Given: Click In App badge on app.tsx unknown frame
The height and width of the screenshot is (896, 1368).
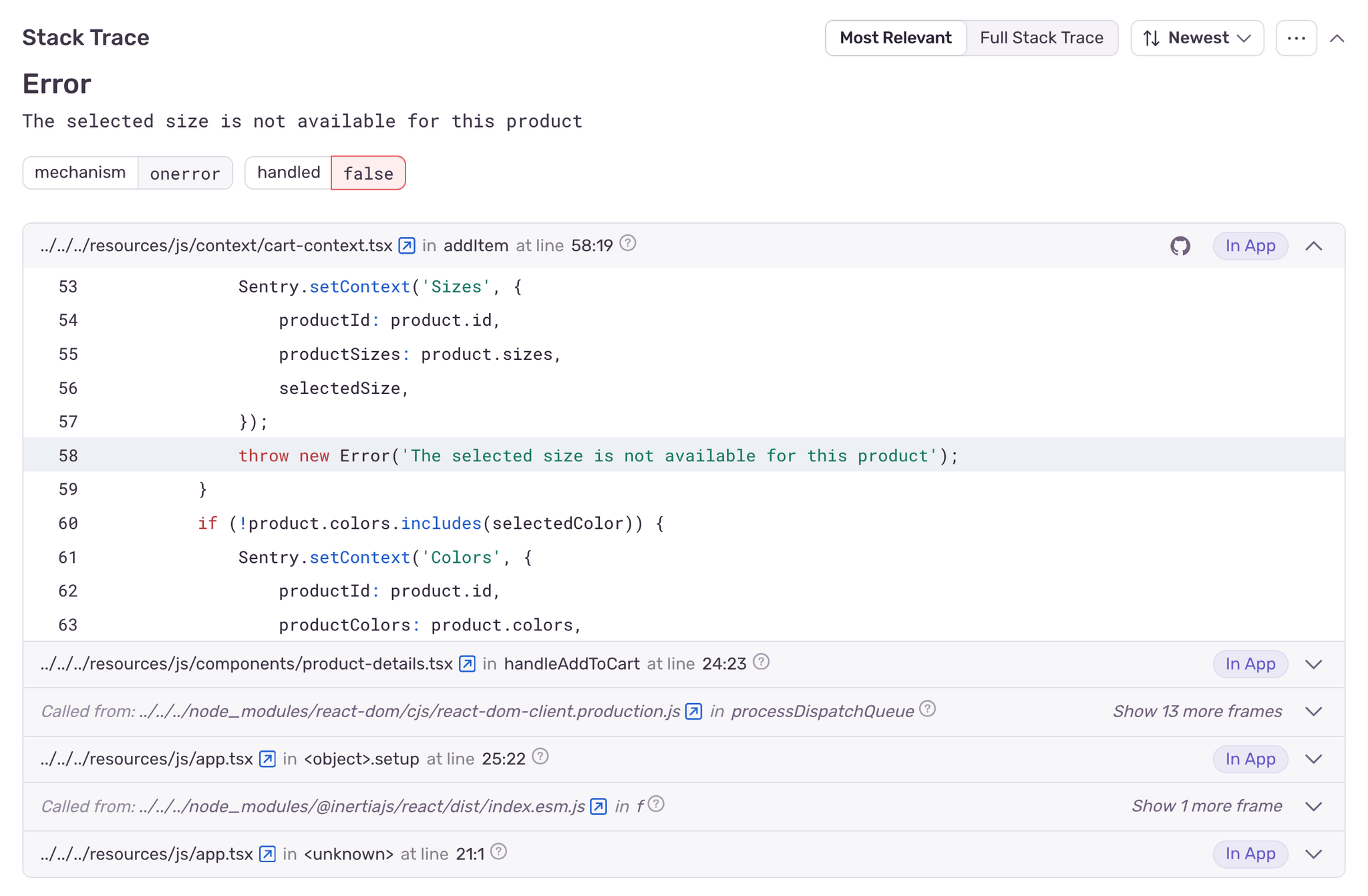Looking at the screenshot, I should pyautogui.click(x=1250, y=854).
